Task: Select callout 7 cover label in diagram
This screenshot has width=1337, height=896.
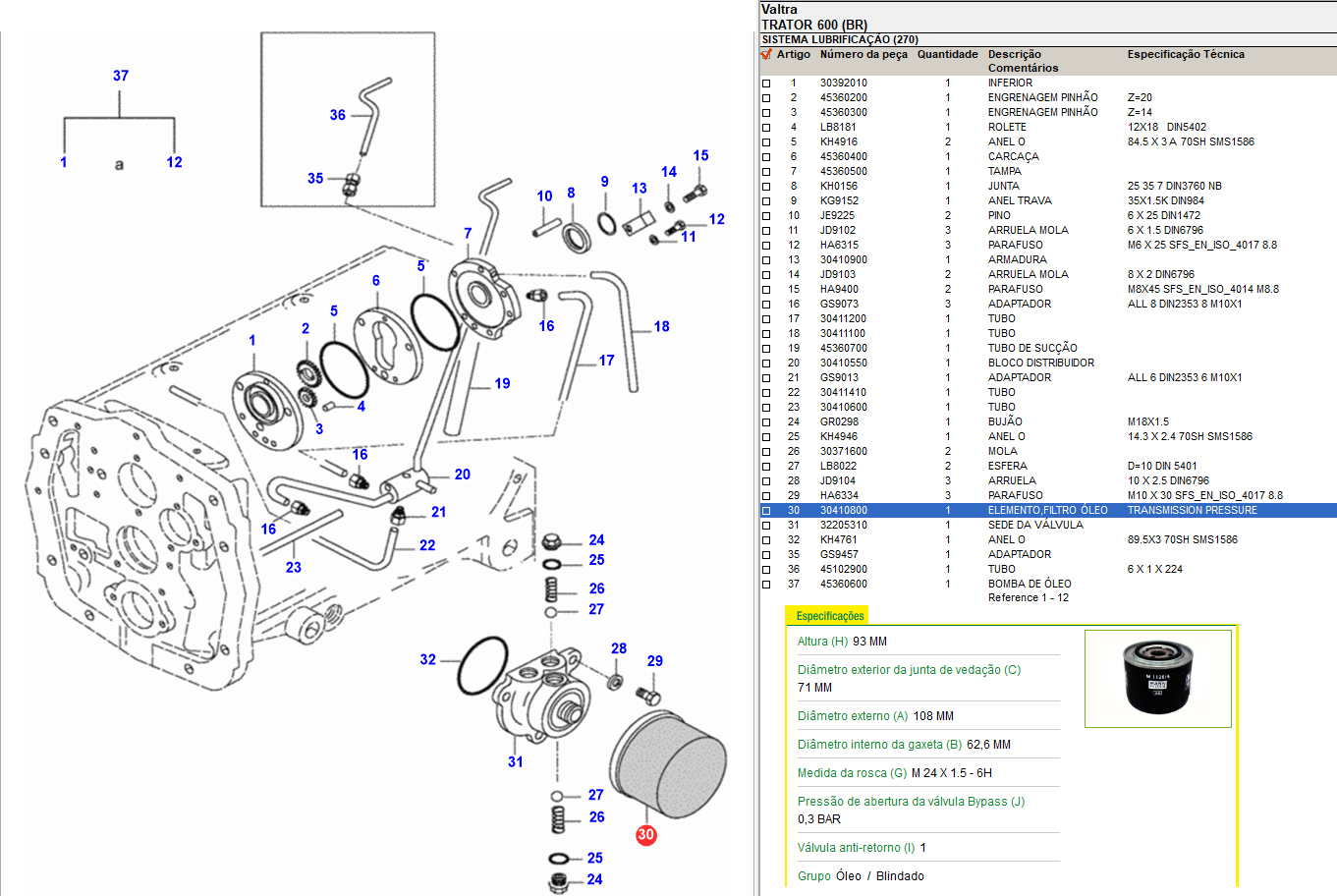Action: coord(468,234)
